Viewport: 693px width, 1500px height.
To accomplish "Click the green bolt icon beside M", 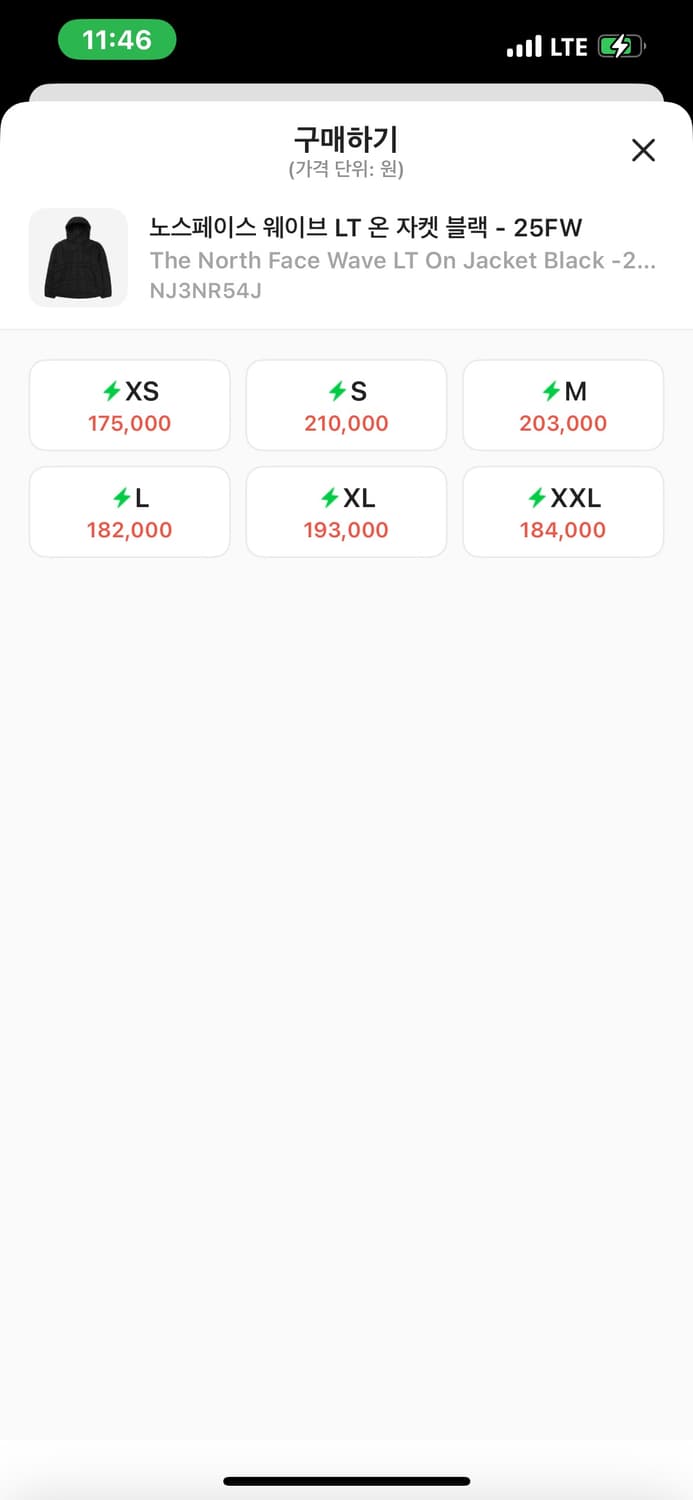I will (551, 391).
